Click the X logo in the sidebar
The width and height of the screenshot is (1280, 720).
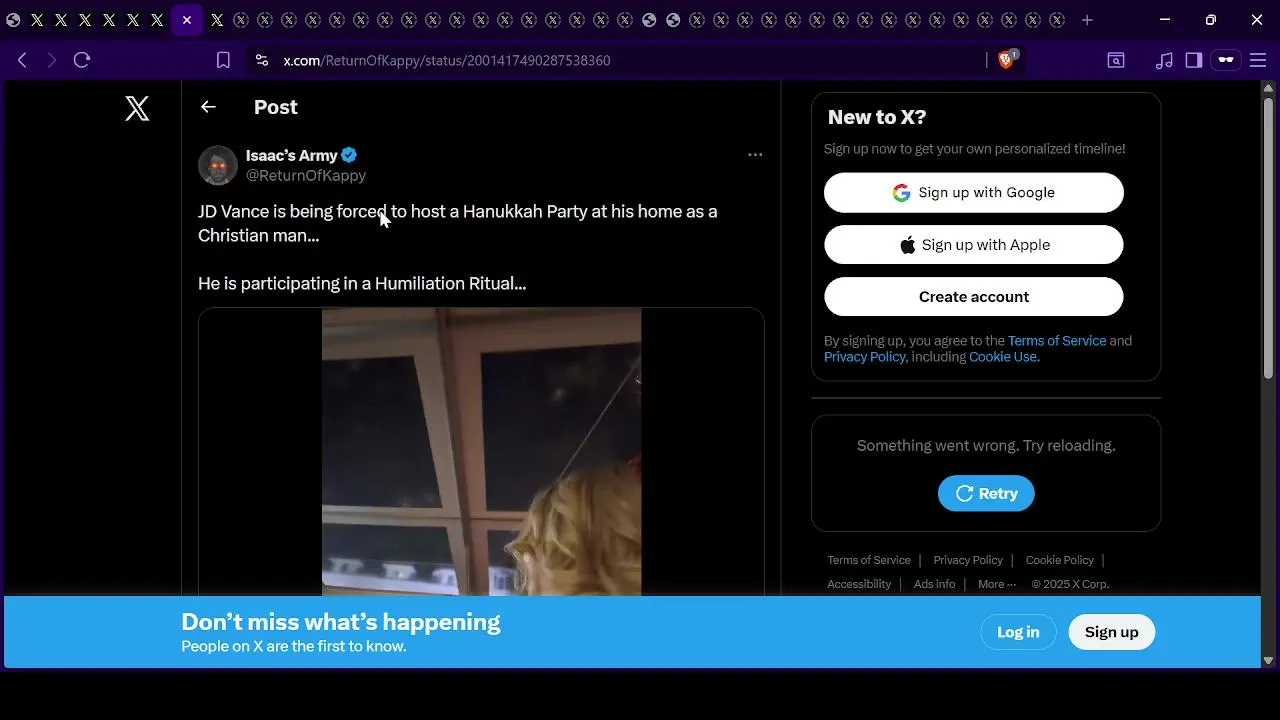pyautogui.click(x=137, y=108)
